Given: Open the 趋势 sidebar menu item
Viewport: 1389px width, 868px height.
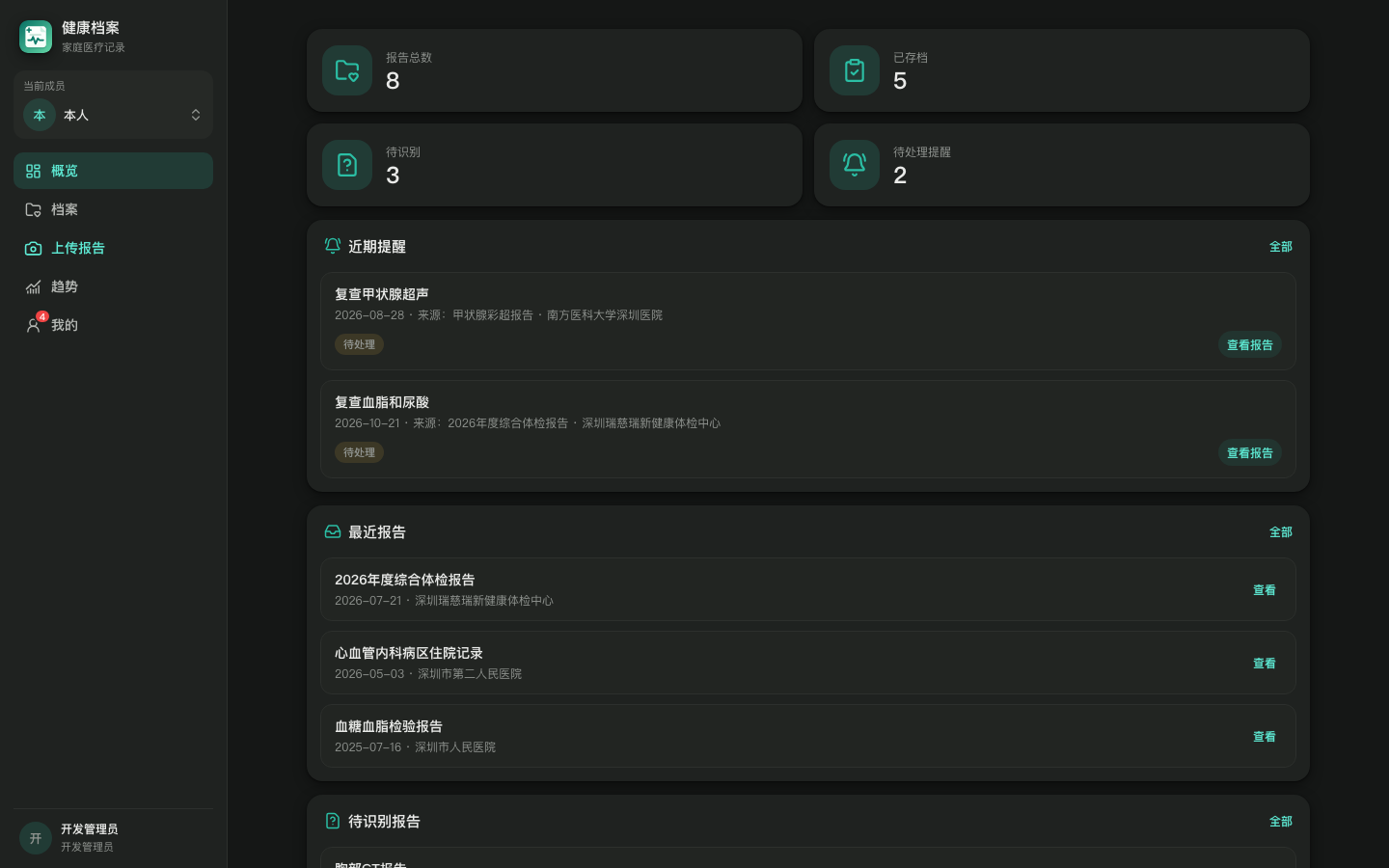Looking at the screenshot, I should coord(113,286).
